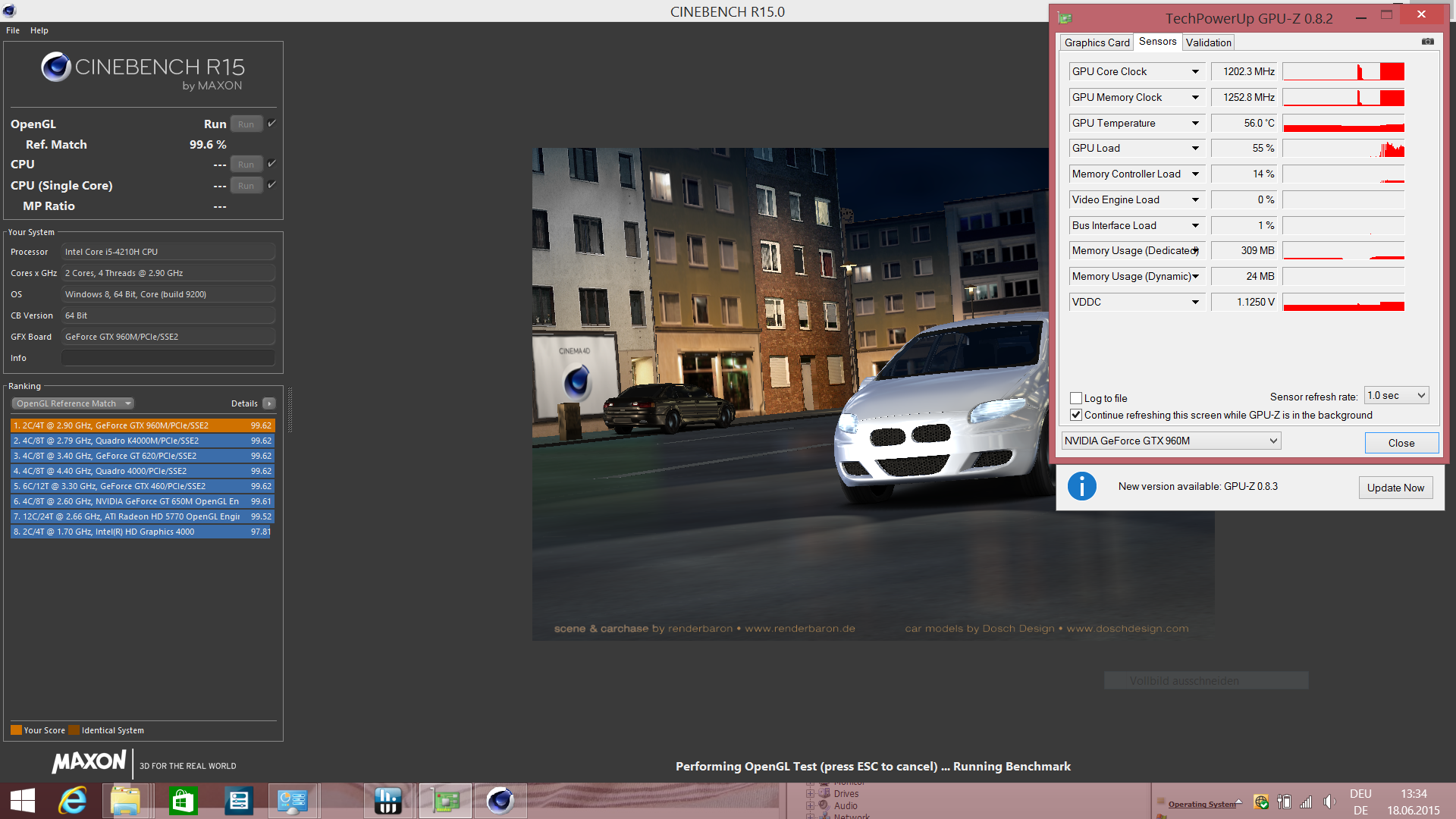The image size is (1456, 819).
Task: Click the green globe tray icon
Action: [x=1261, y=802]
